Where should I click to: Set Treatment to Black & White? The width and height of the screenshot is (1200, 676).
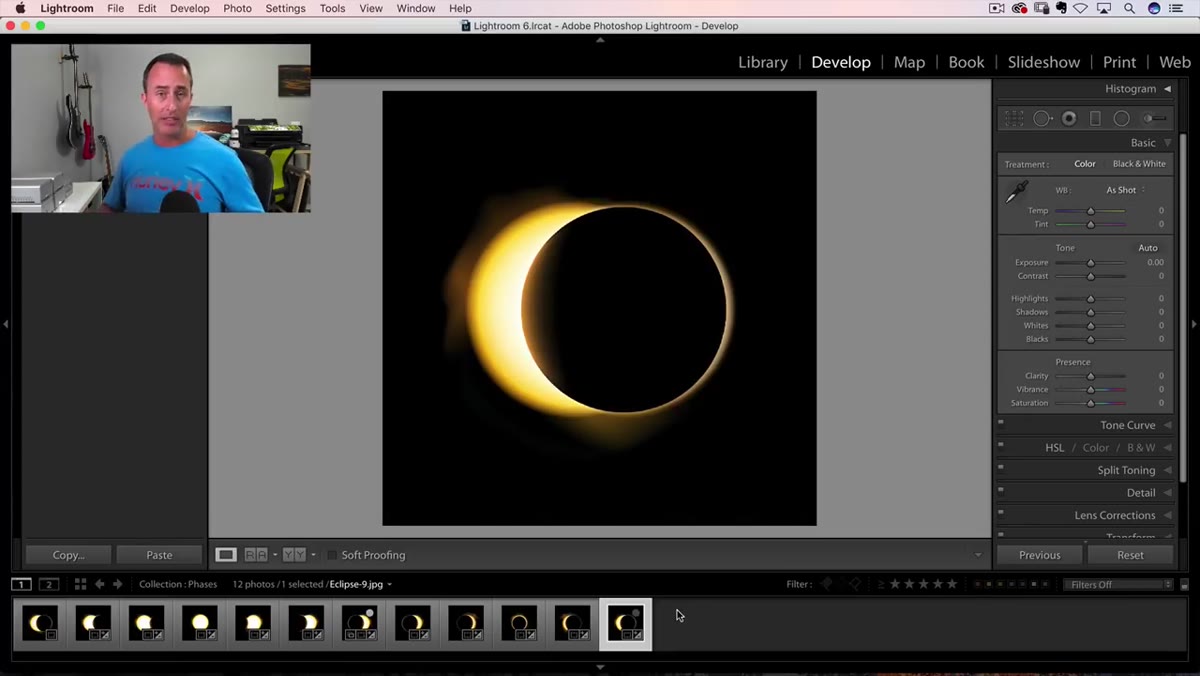point(1139,164)
